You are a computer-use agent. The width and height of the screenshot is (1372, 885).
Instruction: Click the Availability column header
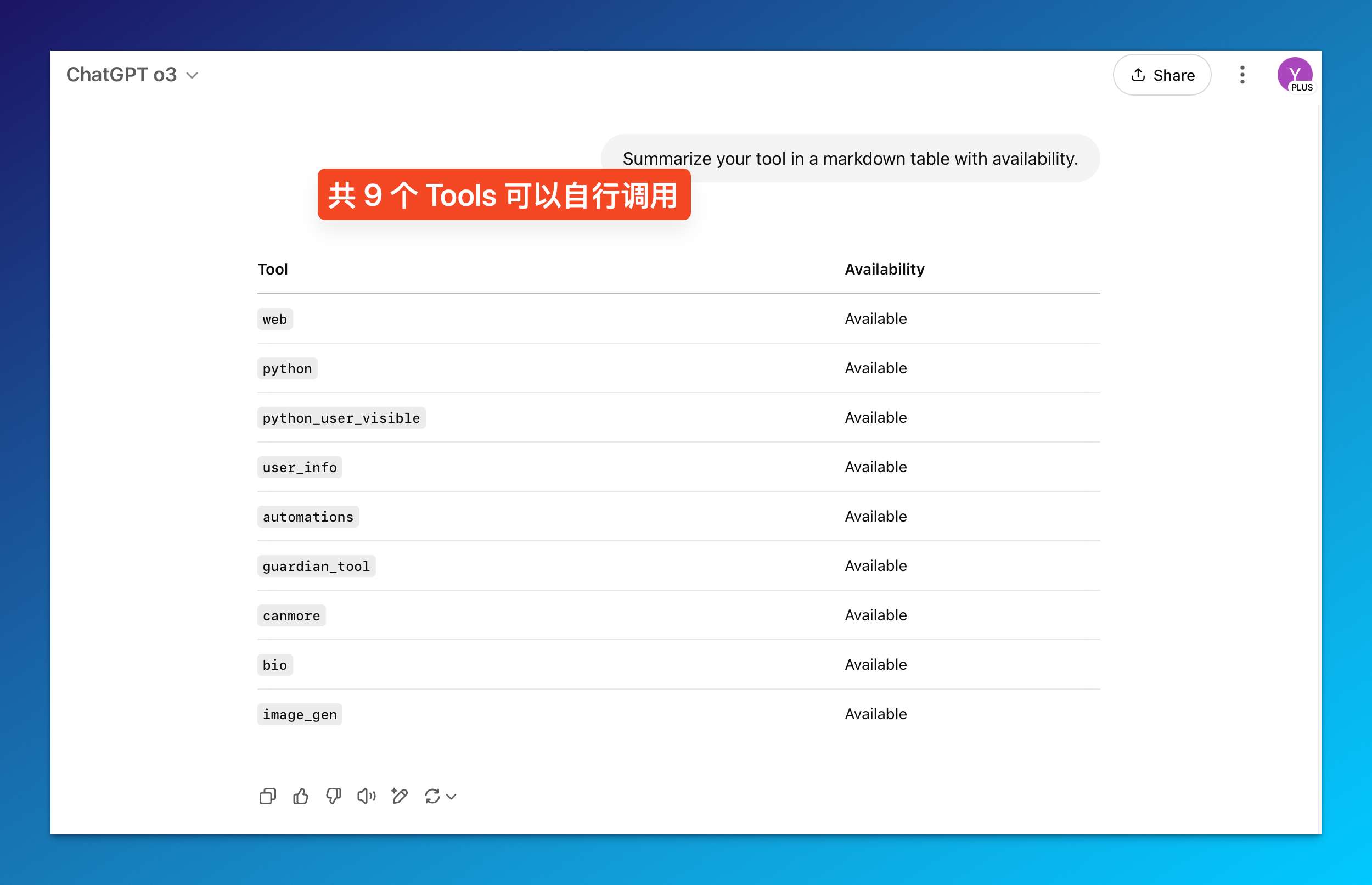pos(884,269)
